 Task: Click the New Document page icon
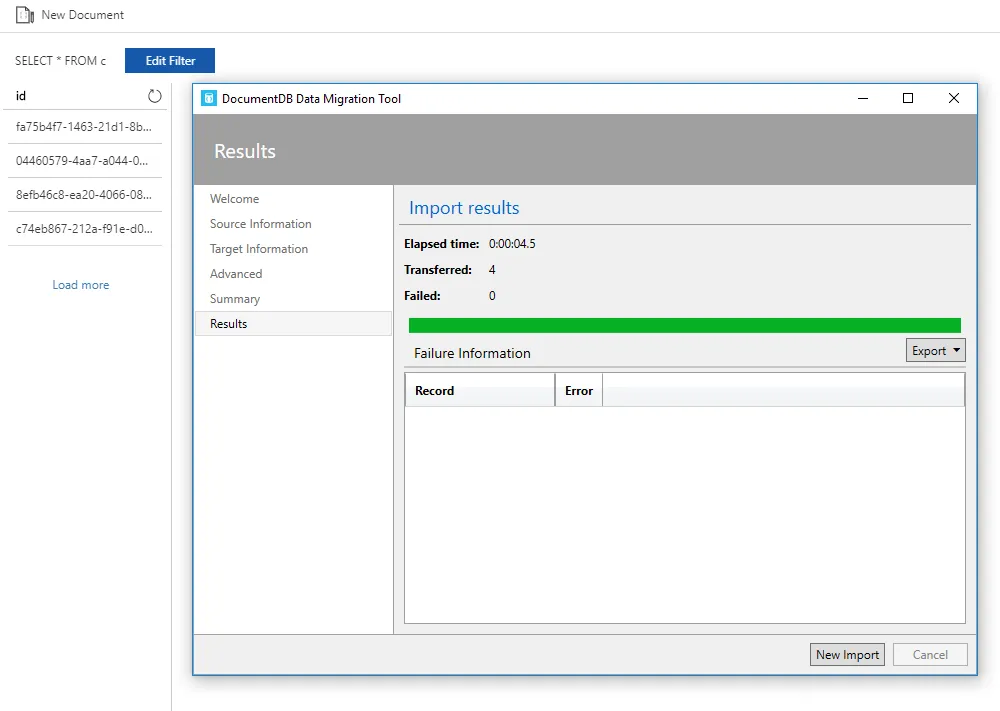pos(25,15)
